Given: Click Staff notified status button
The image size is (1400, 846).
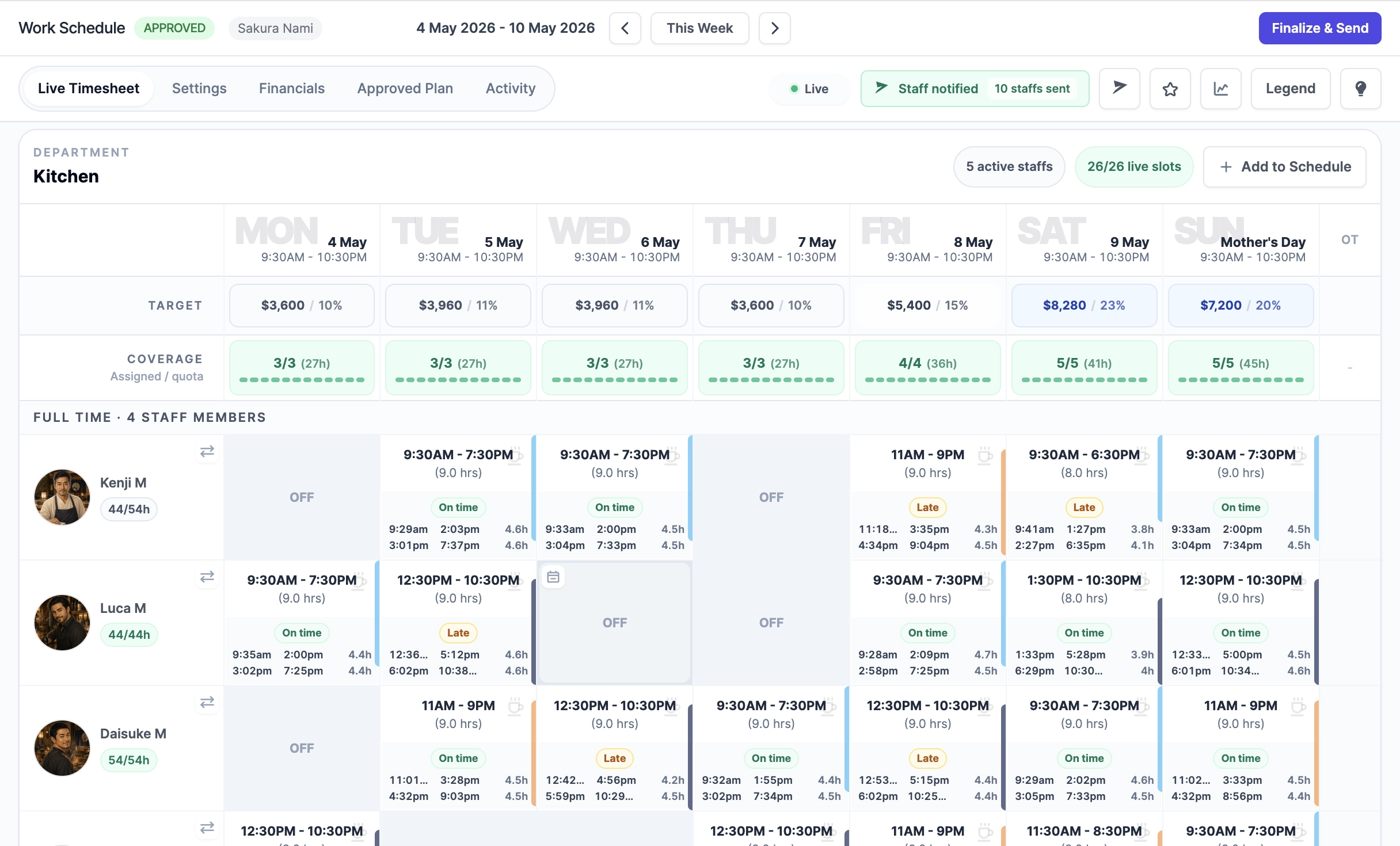Looking at the screenshot, I should [975, 89].
